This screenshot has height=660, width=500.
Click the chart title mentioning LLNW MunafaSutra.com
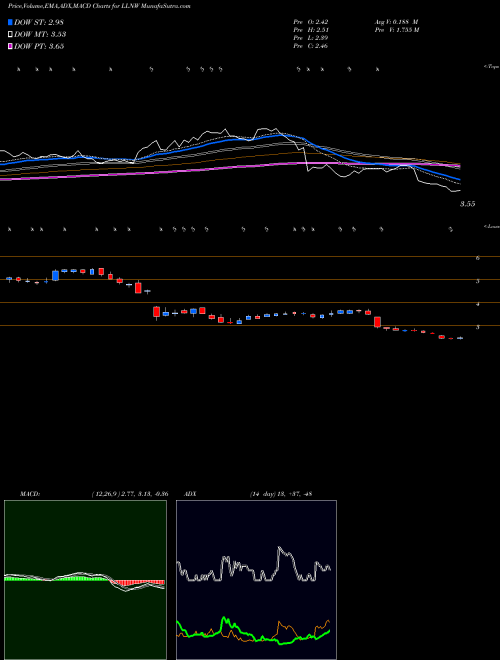click(x=99, y=6)
